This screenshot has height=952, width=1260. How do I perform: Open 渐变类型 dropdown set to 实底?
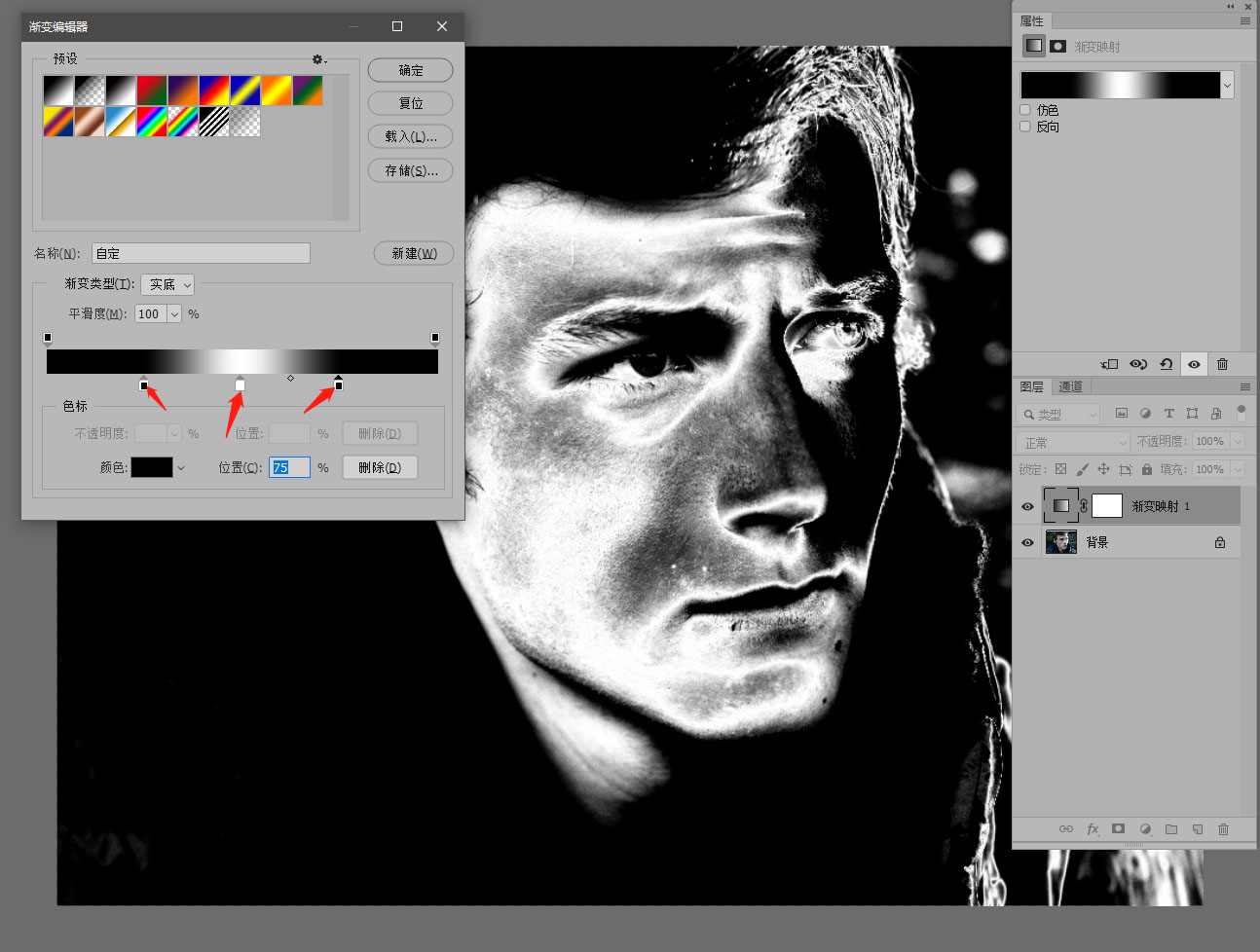(167, 284)
